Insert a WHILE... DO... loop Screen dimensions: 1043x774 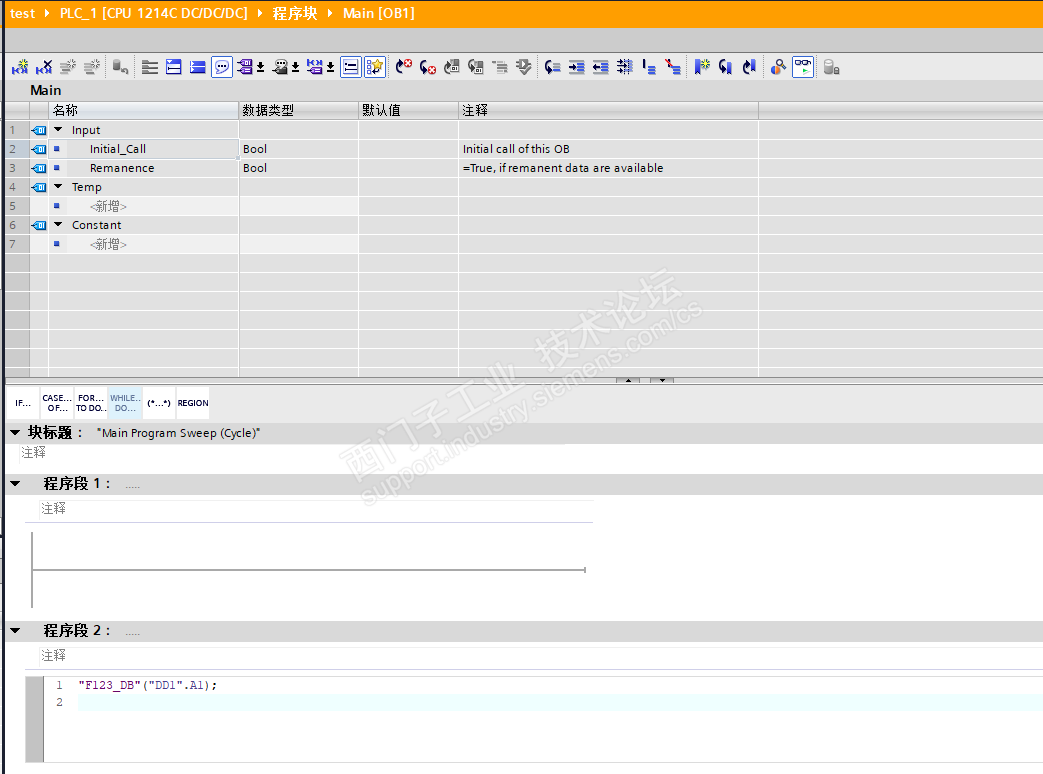(x=125, y=403)
